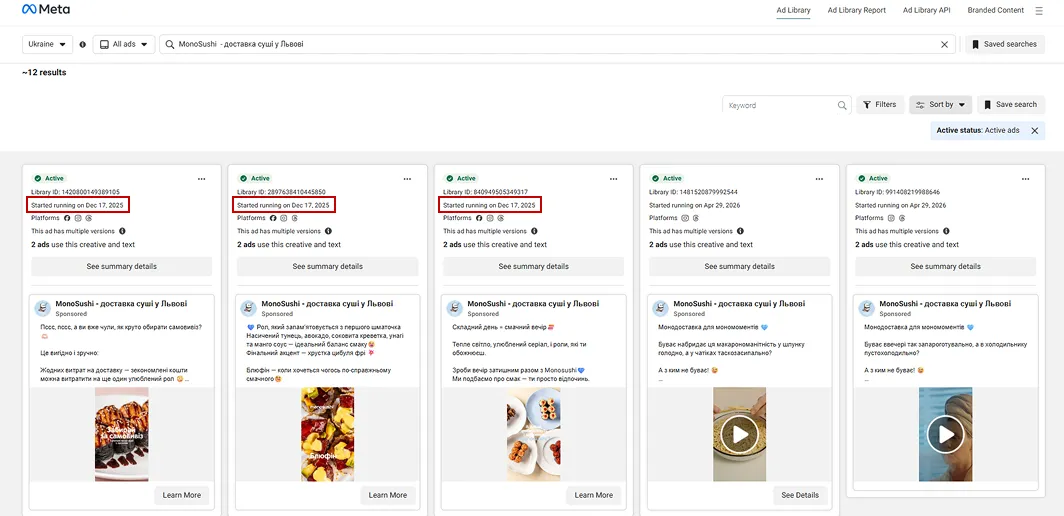Click the info icon next to Ukraine
The height and width of the screenshot is (516, 1064).
coord(83,44)
